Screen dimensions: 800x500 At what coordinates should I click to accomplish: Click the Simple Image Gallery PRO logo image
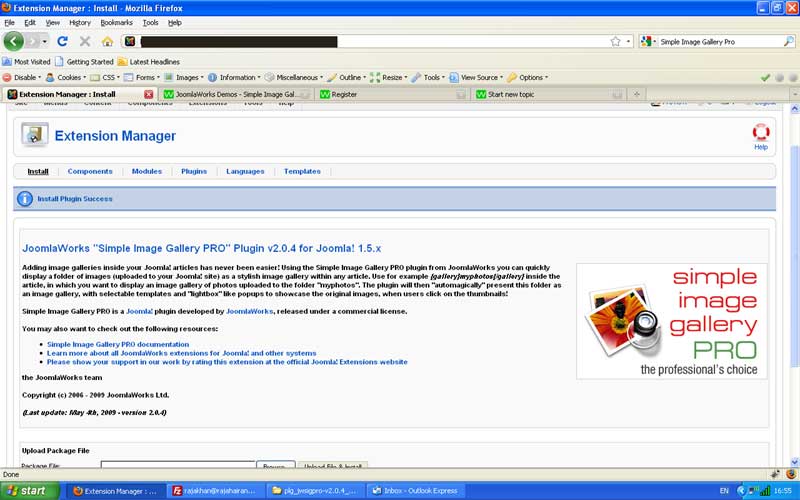[x=671, y=321]
